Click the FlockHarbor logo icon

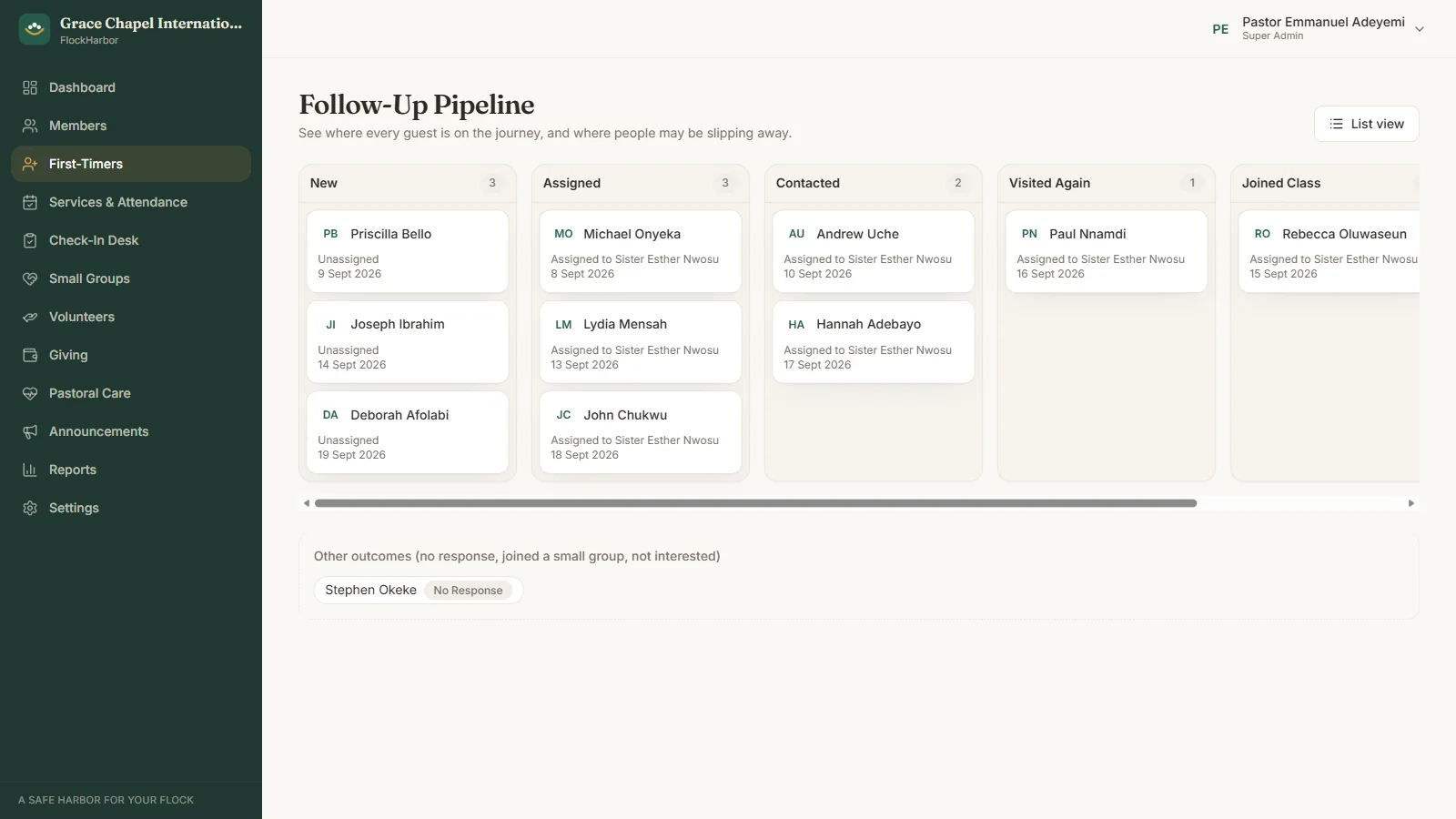(x=35, y=29)
